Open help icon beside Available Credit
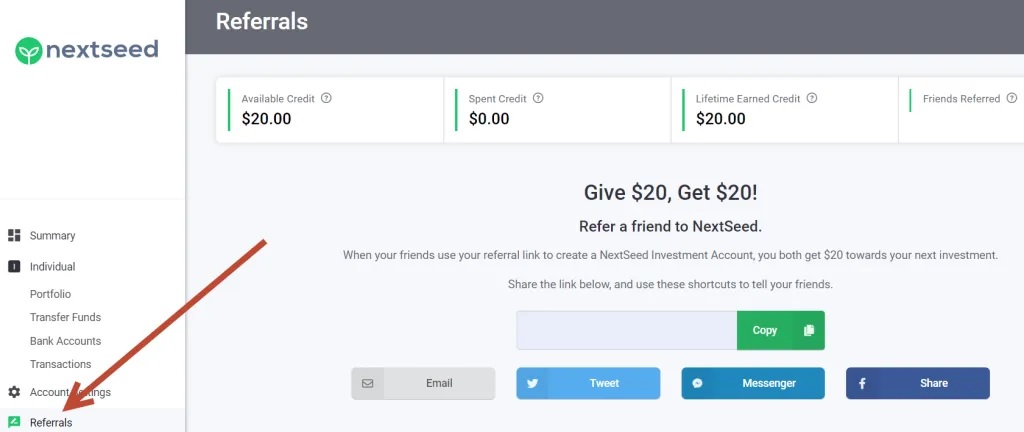This screenshot has height=432, width=1024. pyautogui.click(x=327, y=99)
